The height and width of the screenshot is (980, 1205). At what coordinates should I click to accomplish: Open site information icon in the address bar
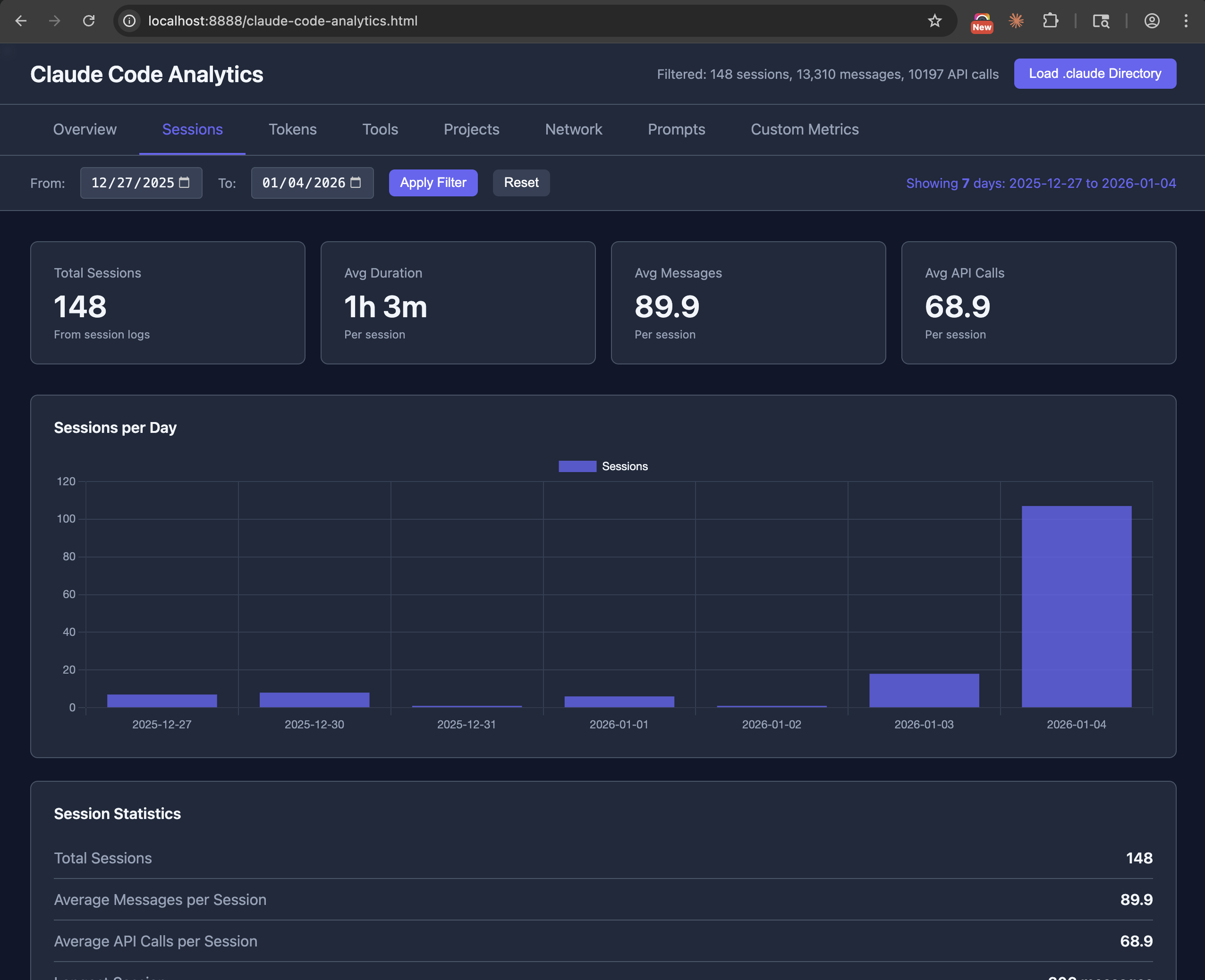pos(129,21)
